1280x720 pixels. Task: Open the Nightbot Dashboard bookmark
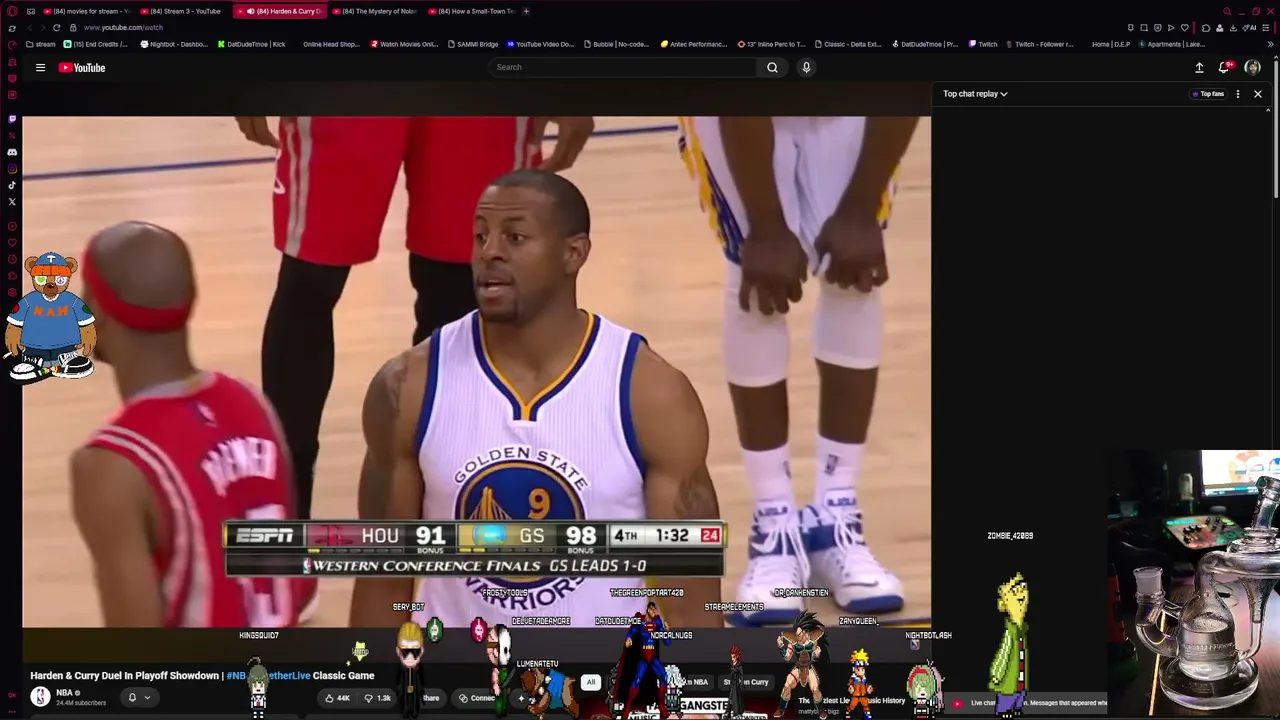(174, 44)
